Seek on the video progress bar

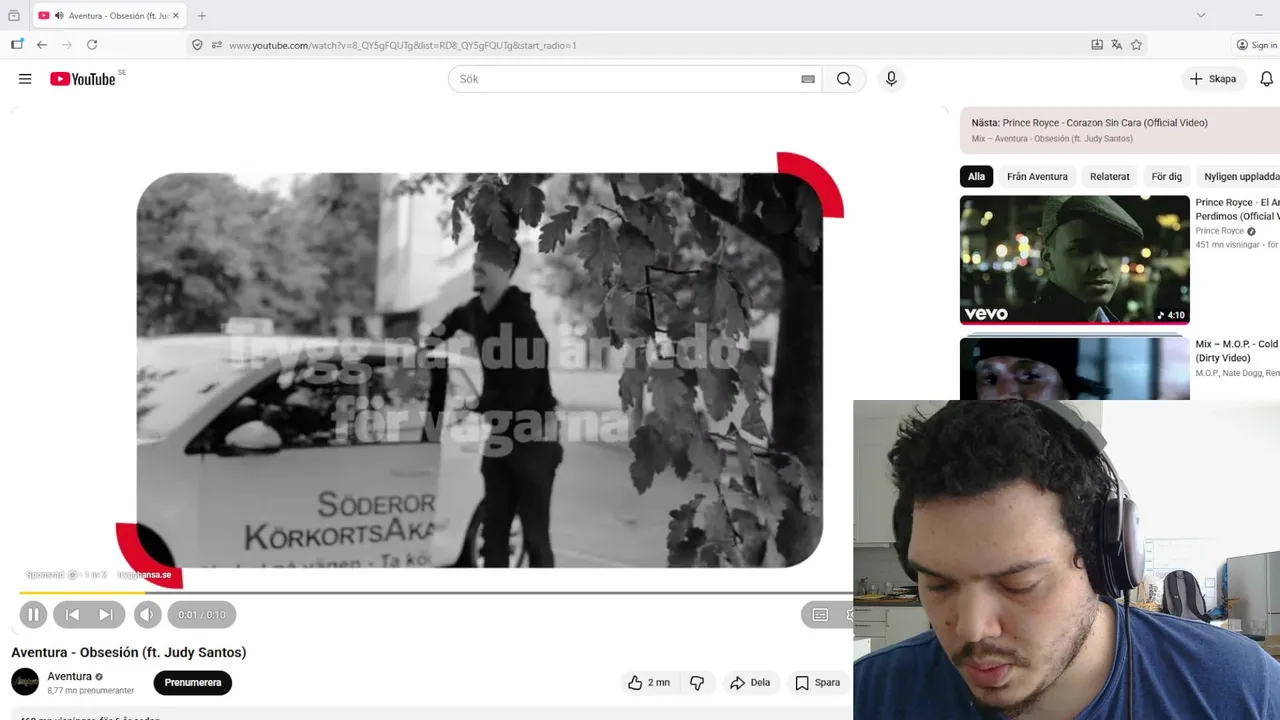click(435, 593)
